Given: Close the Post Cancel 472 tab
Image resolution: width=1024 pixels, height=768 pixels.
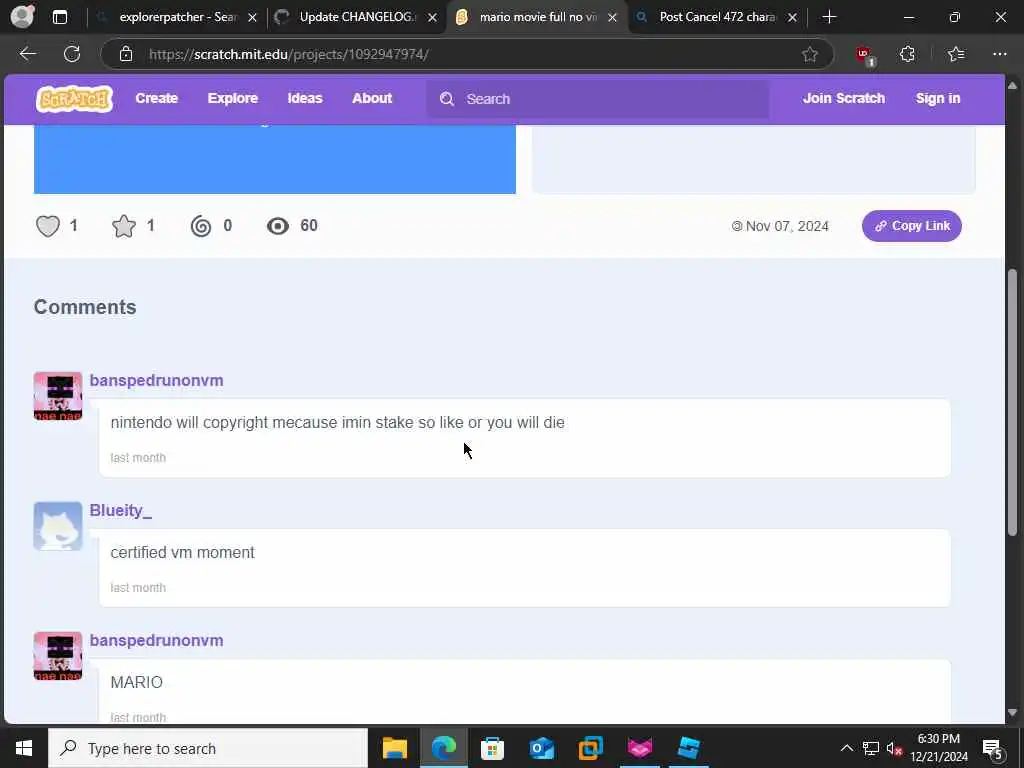Looking at the screenshot, I should [x=792, y=18].
